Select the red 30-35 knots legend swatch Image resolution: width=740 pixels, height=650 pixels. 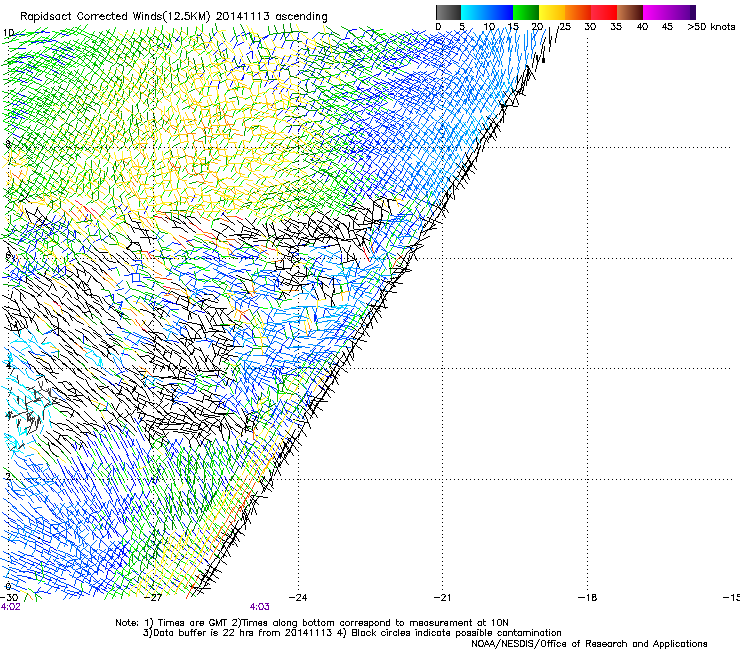(604, 12)
